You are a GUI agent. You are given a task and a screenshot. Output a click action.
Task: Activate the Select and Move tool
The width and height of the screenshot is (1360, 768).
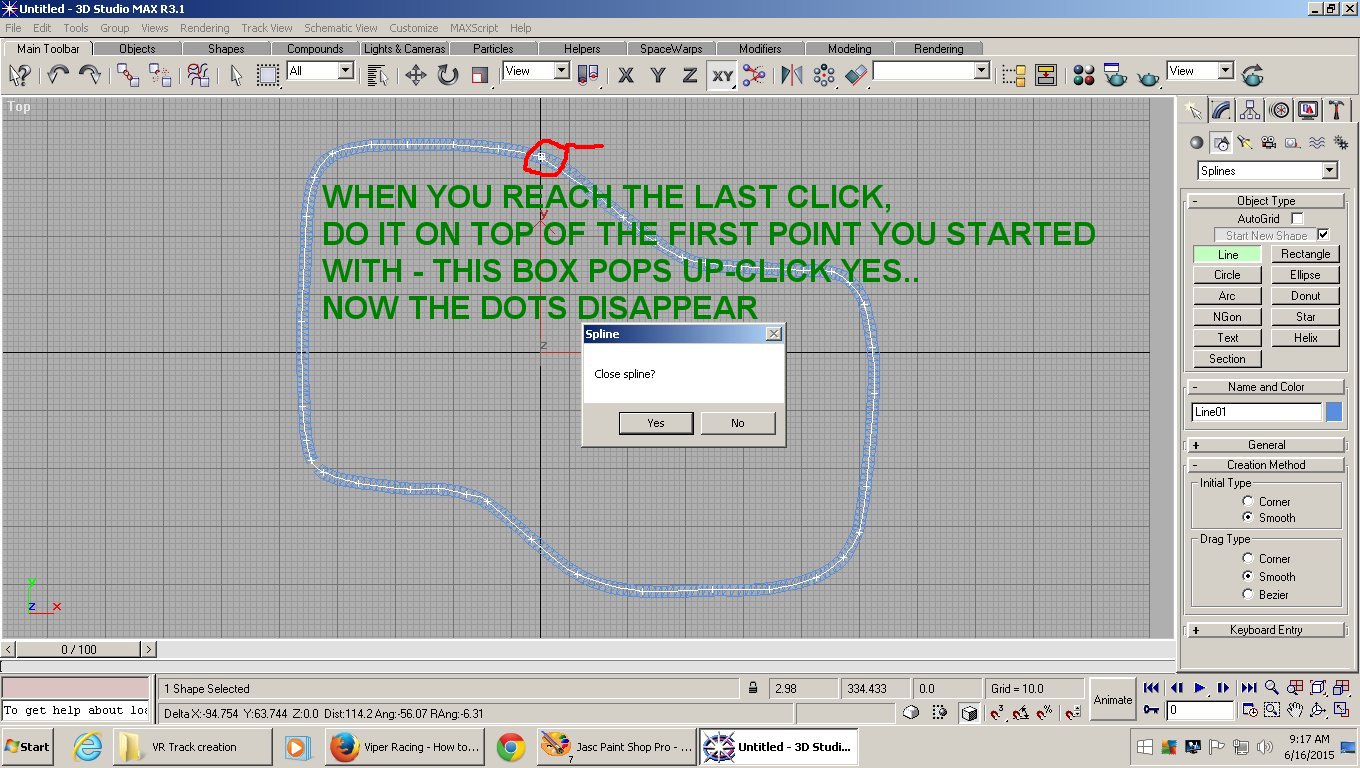(x=416, y=75)
